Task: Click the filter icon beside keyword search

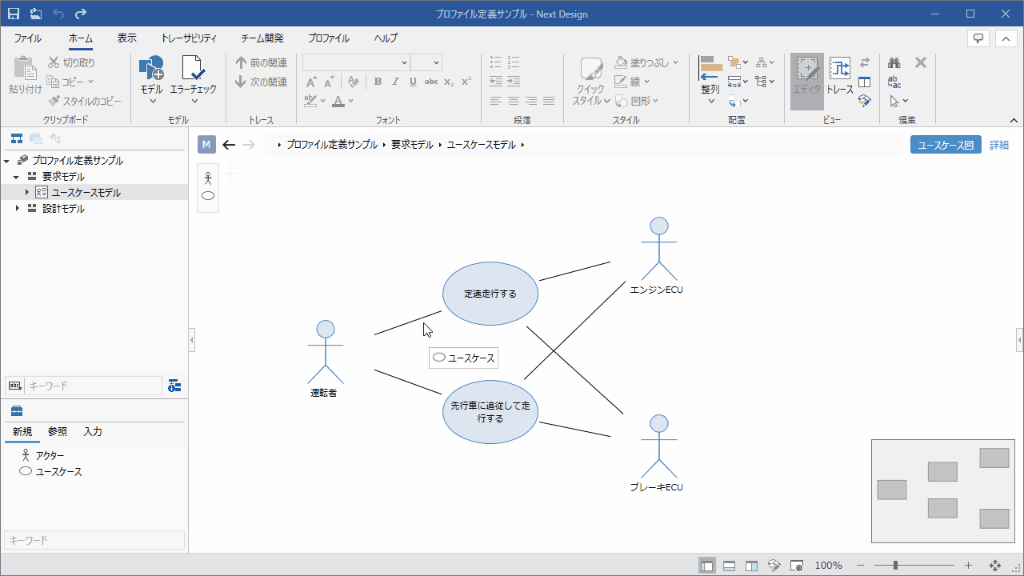Action: point(174,386)
